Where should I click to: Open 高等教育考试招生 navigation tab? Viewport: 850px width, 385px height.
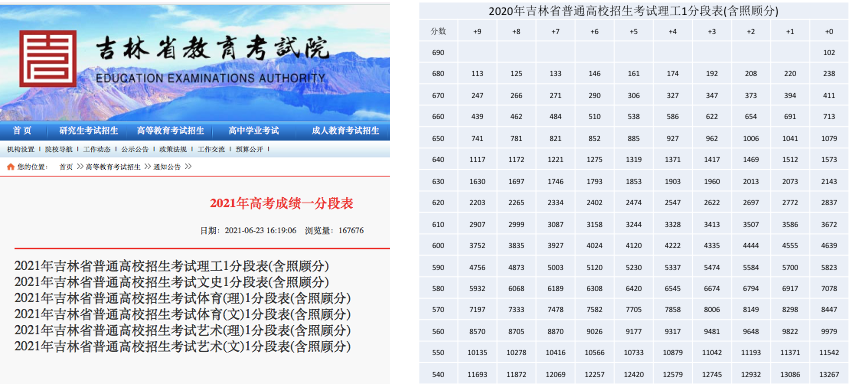170,131
